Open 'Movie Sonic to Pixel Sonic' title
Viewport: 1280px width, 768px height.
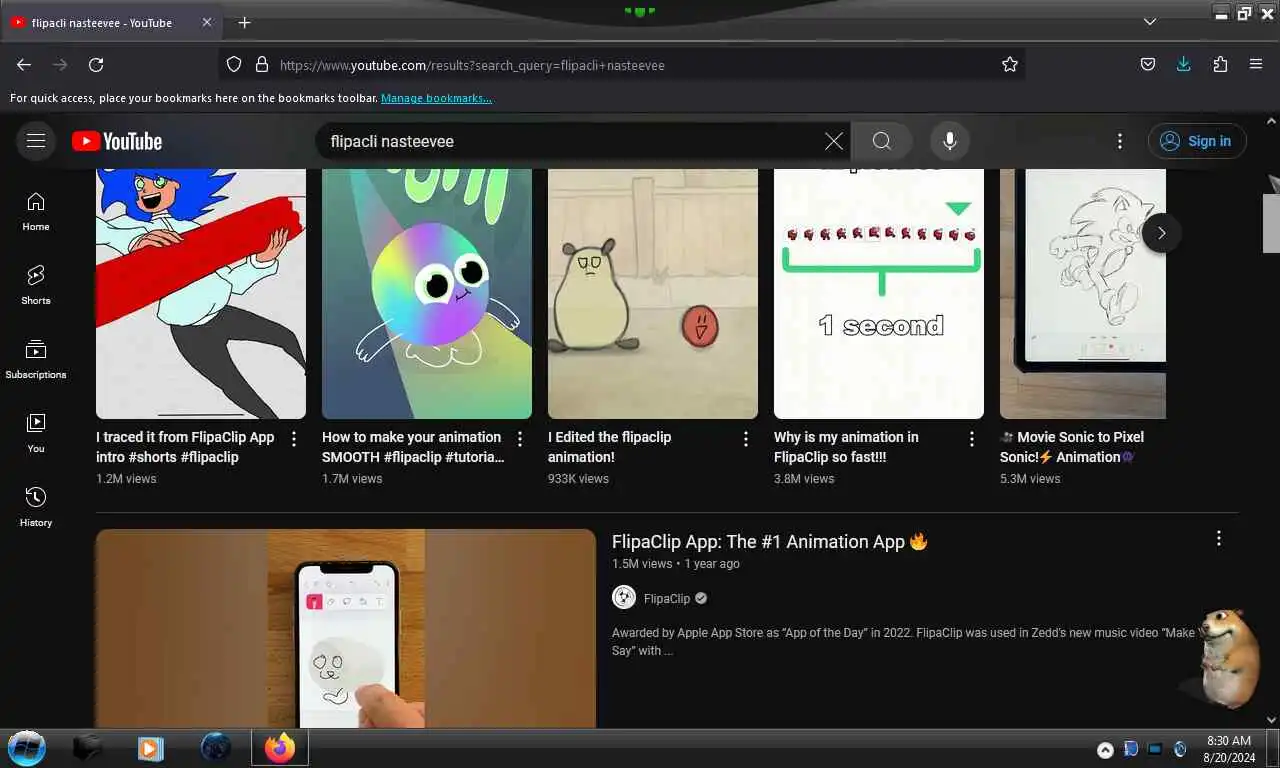click(1072, 447)
